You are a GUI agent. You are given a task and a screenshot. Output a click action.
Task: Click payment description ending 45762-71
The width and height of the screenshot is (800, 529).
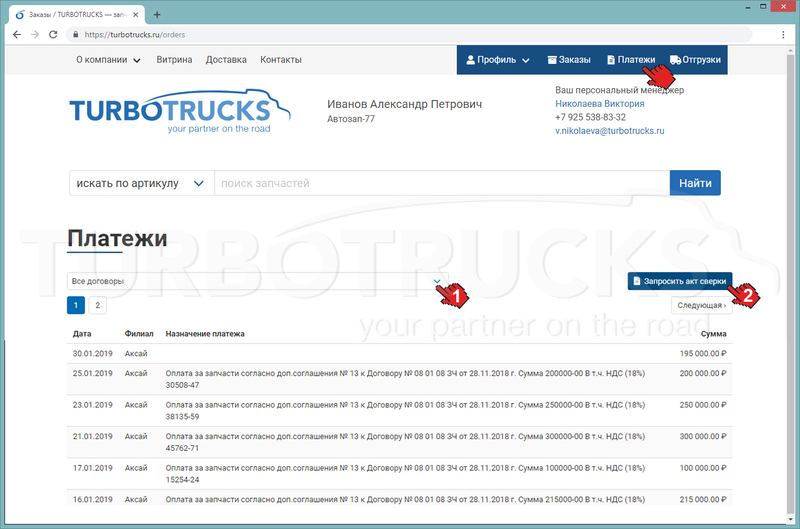(x=405, y=442)
